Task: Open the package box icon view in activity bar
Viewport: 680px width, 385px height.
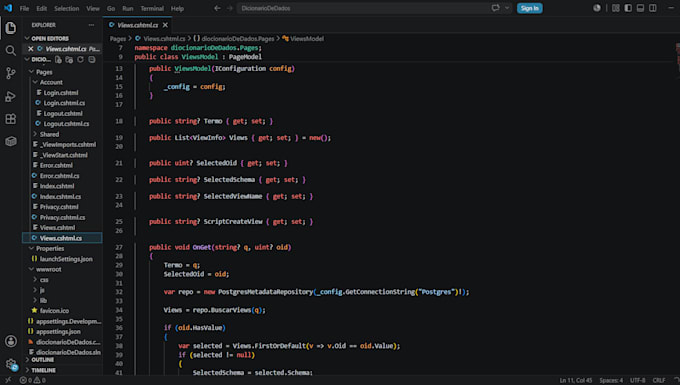Action: tap(10, 141)
